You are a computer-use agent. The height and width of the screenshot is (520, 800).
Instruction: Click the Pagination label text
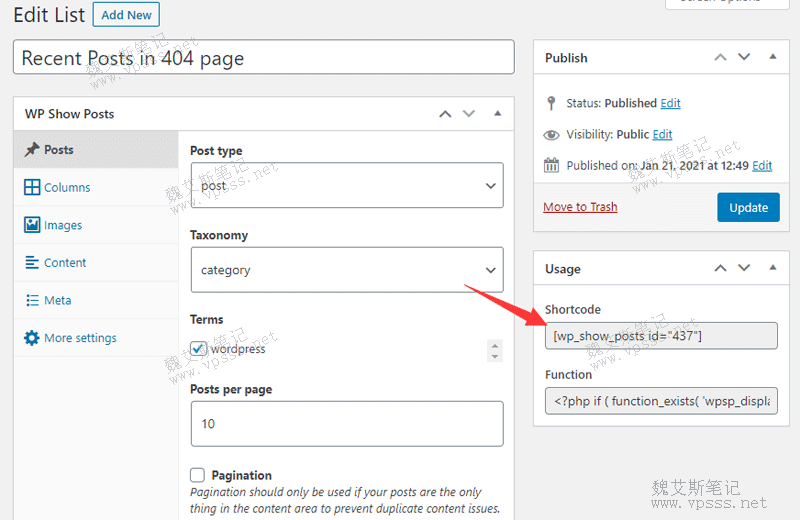241,475
